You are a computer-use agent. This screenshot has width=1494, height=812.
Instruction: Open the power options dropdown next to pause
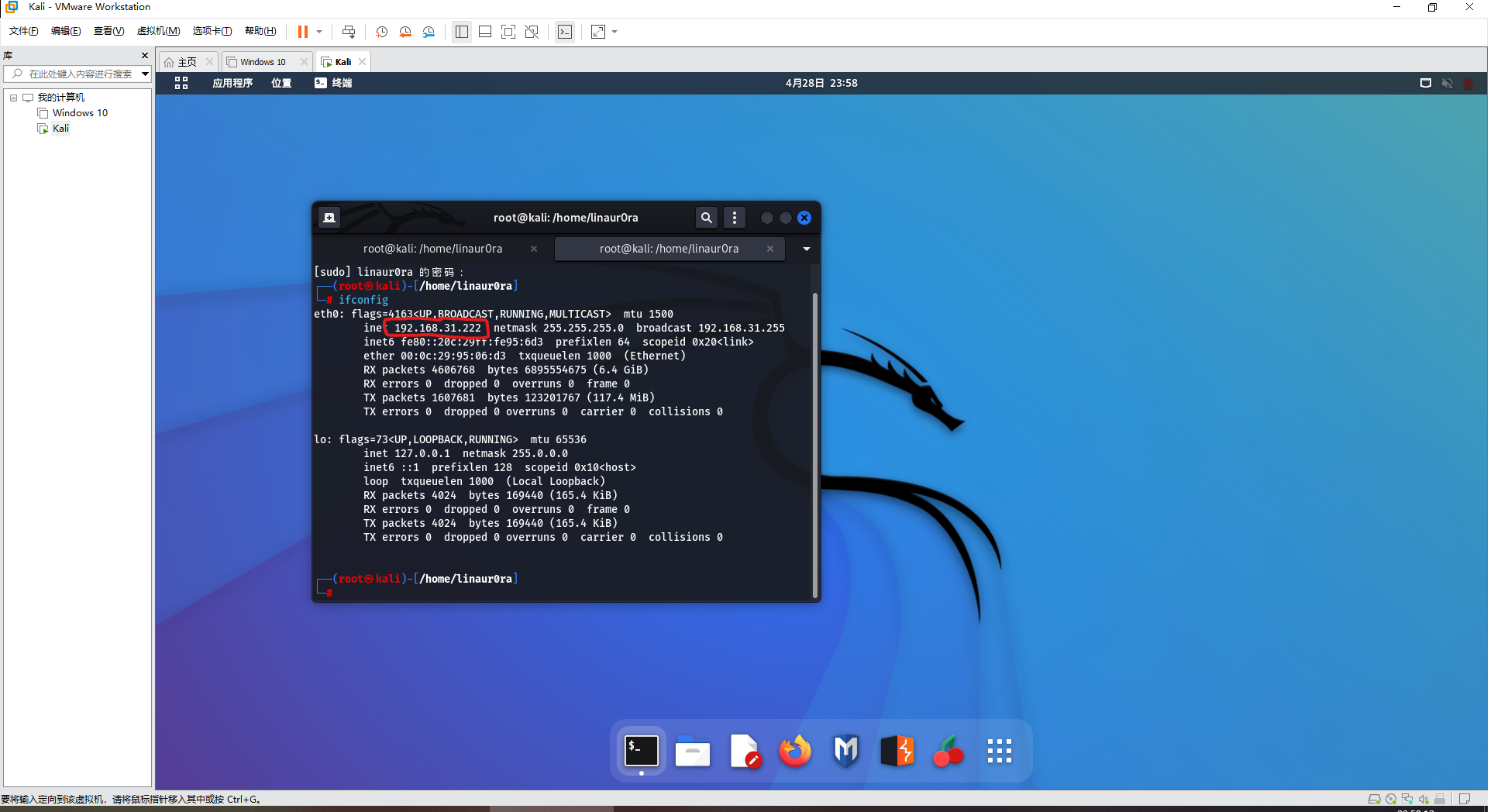(x=319, y=32)
